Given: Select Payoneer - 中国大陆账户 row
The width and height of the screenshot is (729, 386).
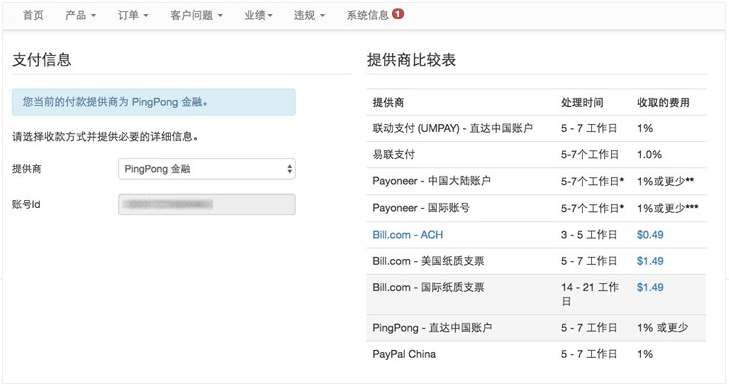Looking at the screenshot, I should tap(536, 181).
